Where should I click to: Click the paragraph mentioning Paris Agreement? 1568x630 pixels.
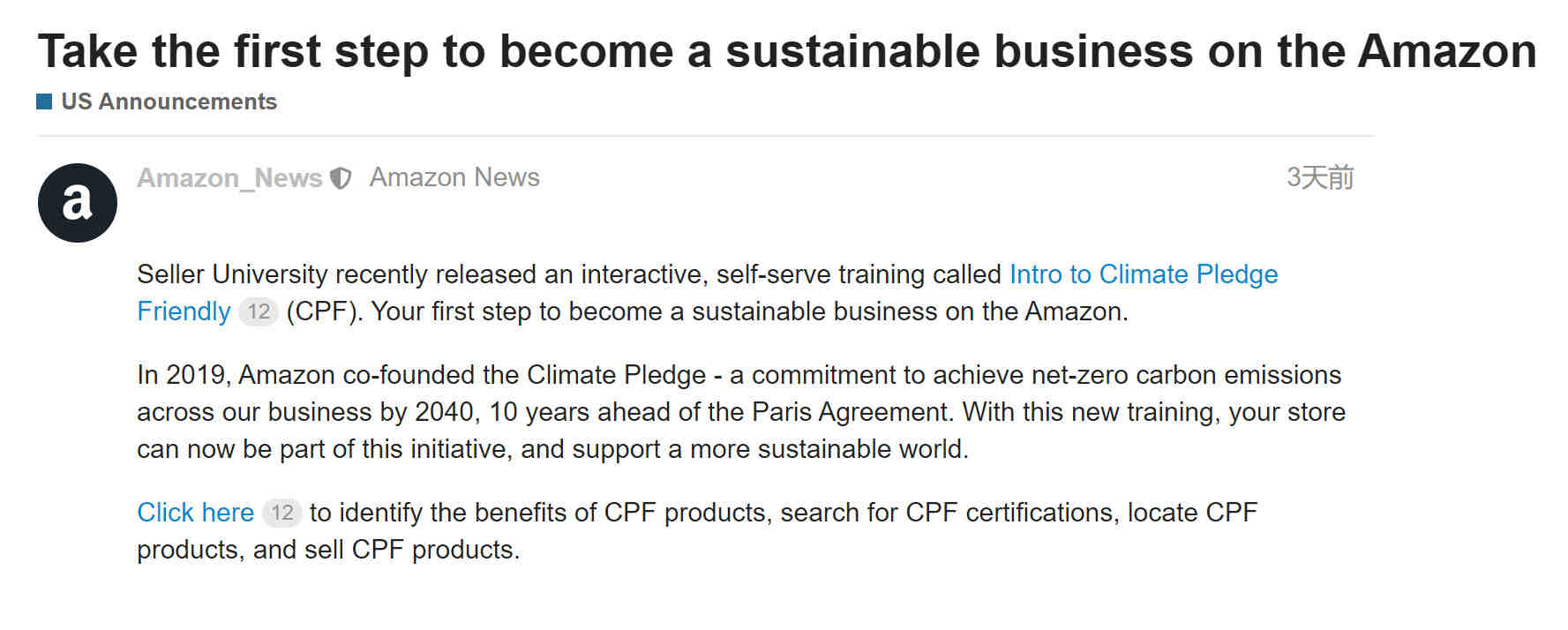(x=741, y=412)
